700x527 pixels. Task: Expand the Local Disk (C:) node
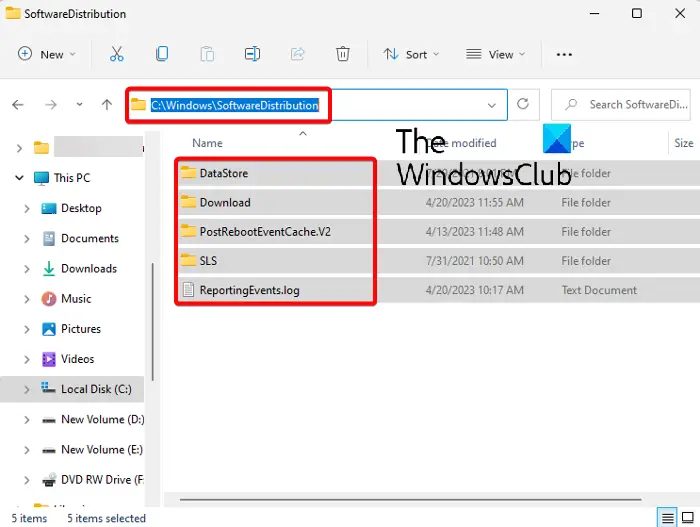27,389
